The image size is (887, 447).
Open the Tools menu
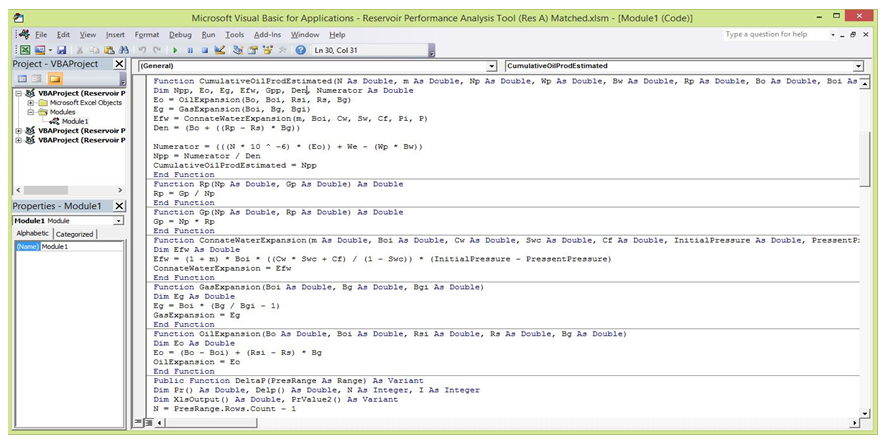[x=235, y=35]
